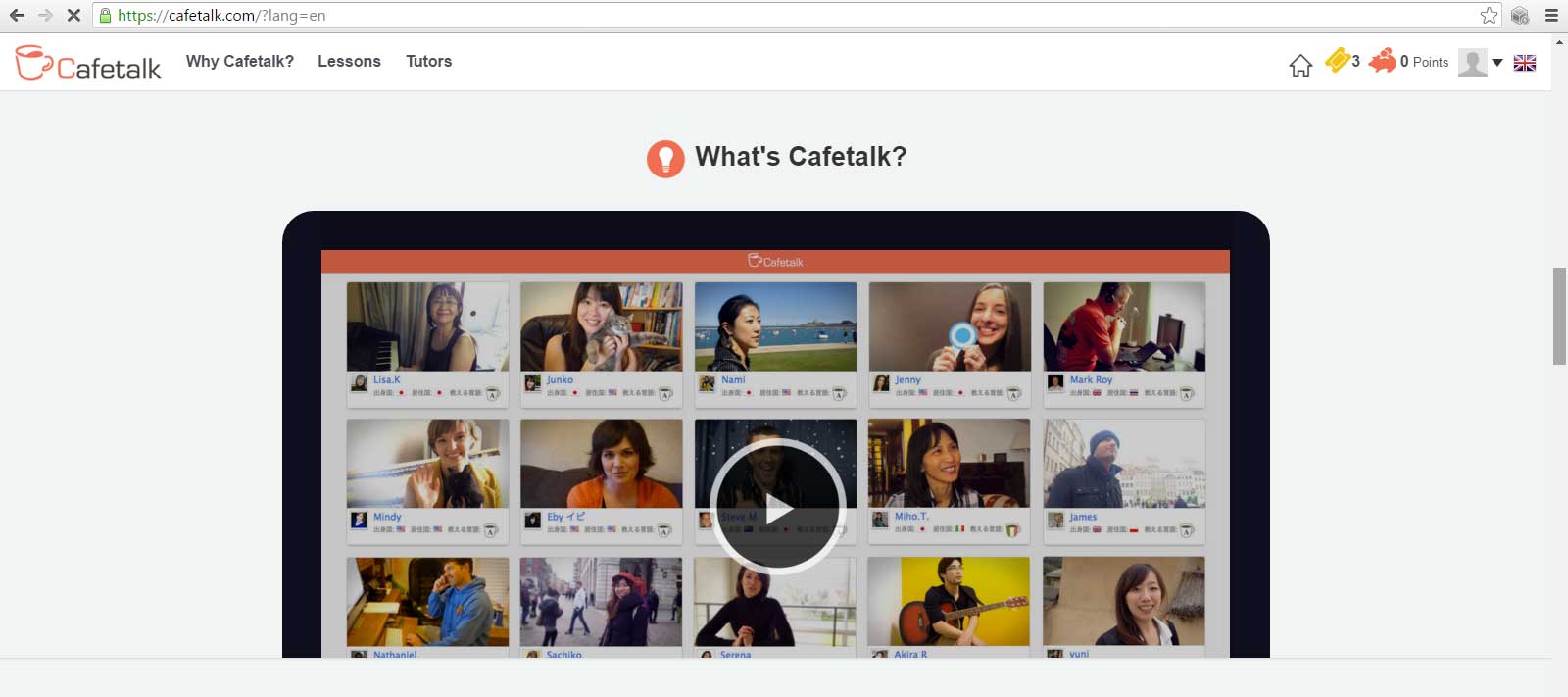Click Lisa.K tutor thumbnail
The width and height of the screenshot is (1568, 697).
click(x=427, y=326)
